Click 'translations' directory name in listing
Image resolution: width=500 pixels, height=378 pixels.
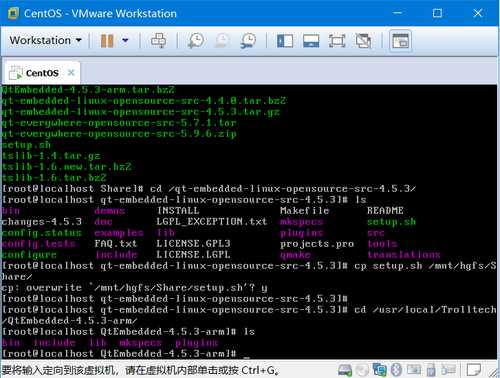404,255
